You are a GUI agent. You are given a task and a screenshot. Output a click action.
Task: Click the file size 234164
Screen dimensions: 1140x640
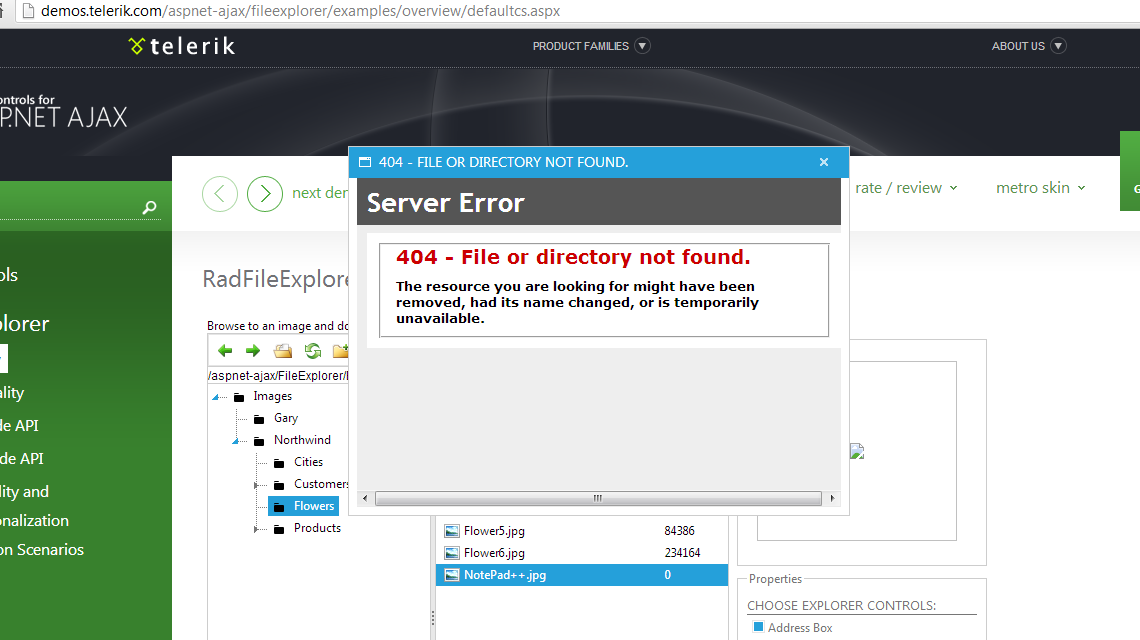(x=682, y=553)
